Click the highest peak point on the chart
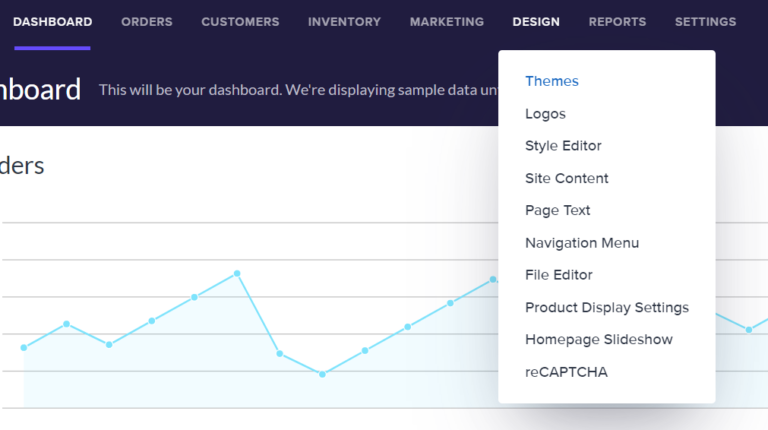The height and width of the screenshot is (430, 768). [x=237, y=273]
